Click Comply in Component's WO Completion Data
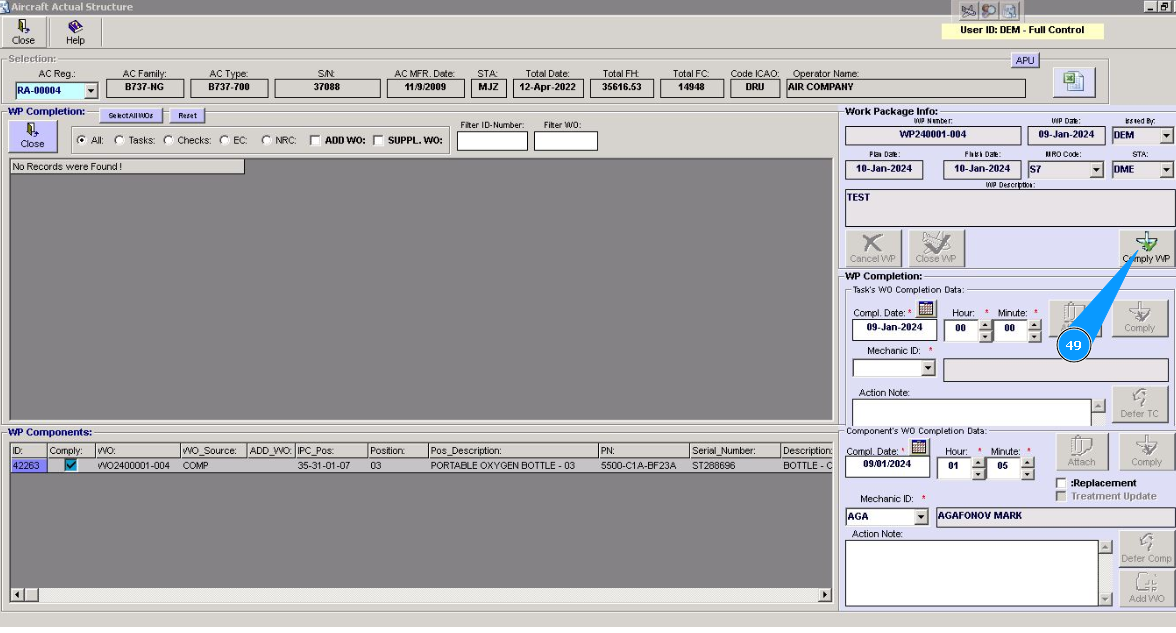 1147,452
